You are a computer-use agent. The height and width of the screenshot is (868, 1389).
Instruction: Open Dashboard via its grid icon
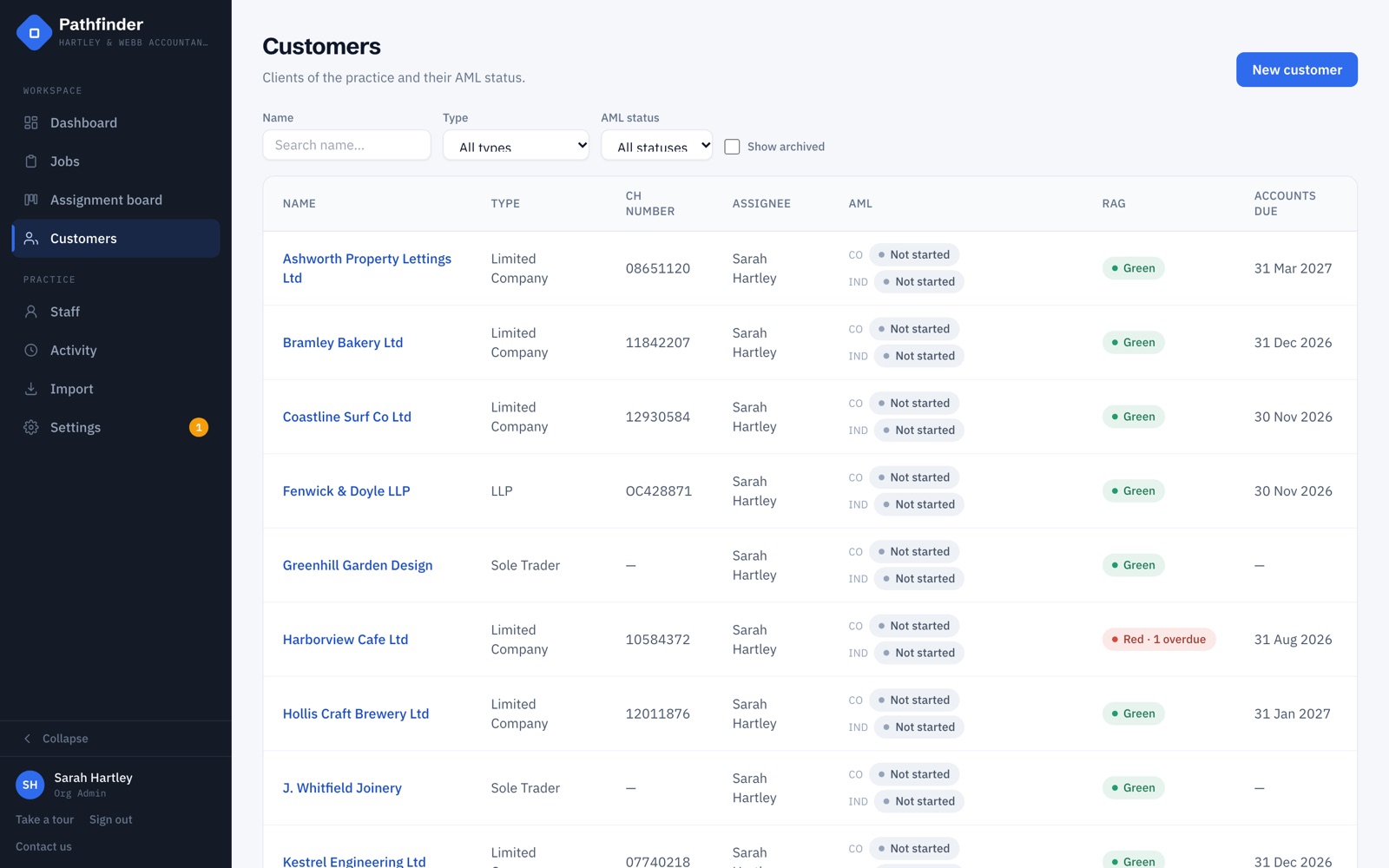point(31,122)
